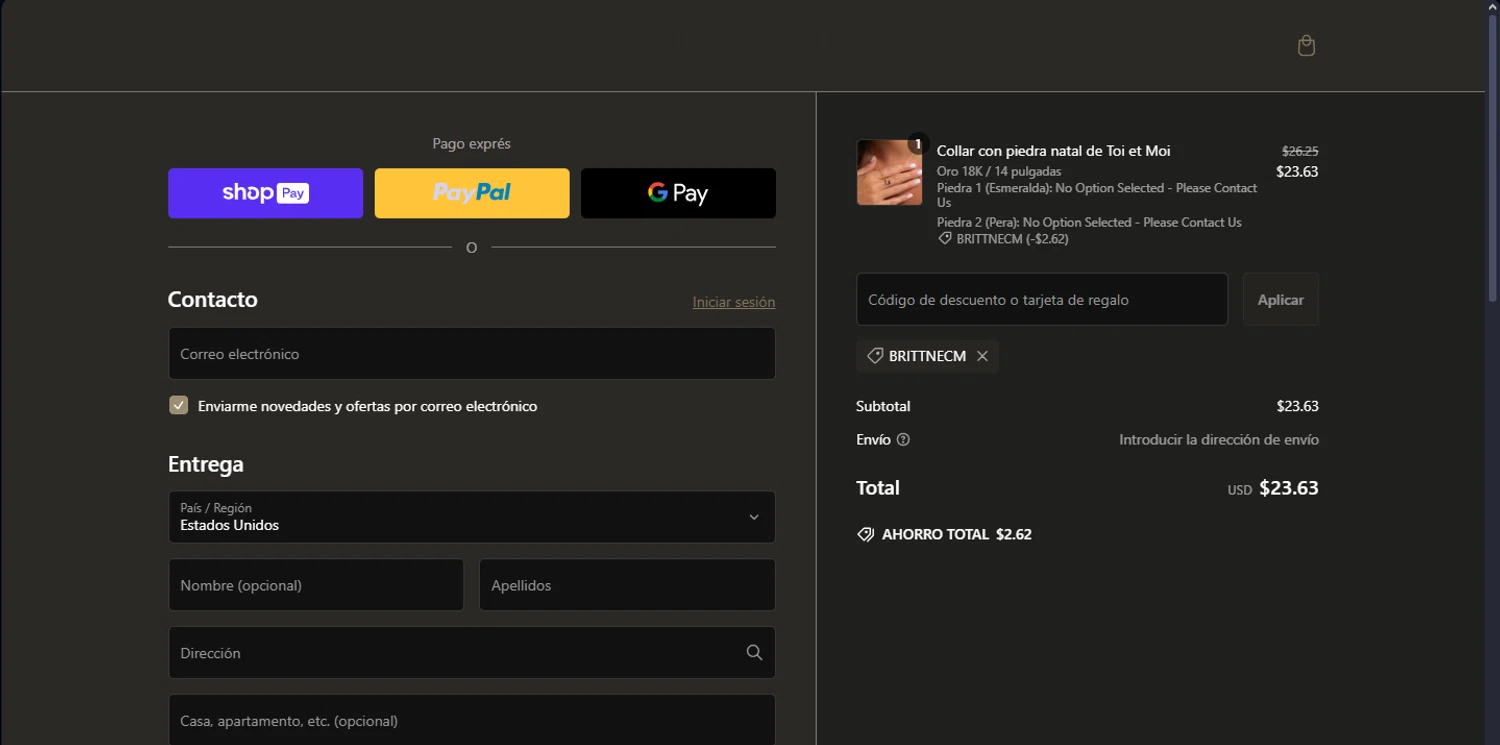Click the address search magnifier icon
The height and width of the screenshot is (745, 1500).
(754, 653)
